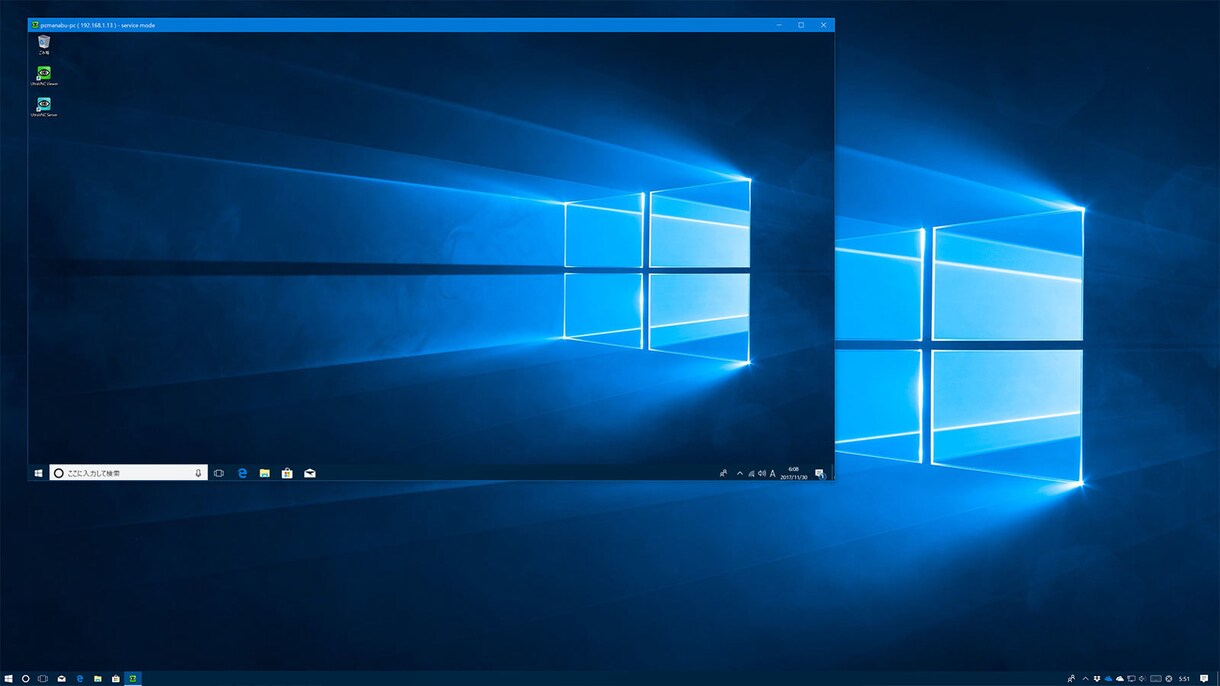Close the VNC viewer window
Viewport: 1220px width, 686px height.
[x=823, y=25]
